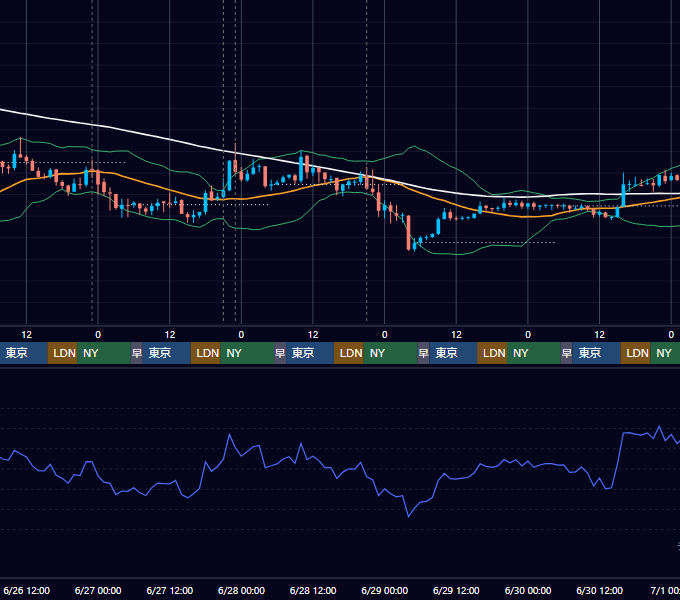Select the 6/27 12:00 date label
Viewport: 680px width, 600px height.
click(170, 590)
